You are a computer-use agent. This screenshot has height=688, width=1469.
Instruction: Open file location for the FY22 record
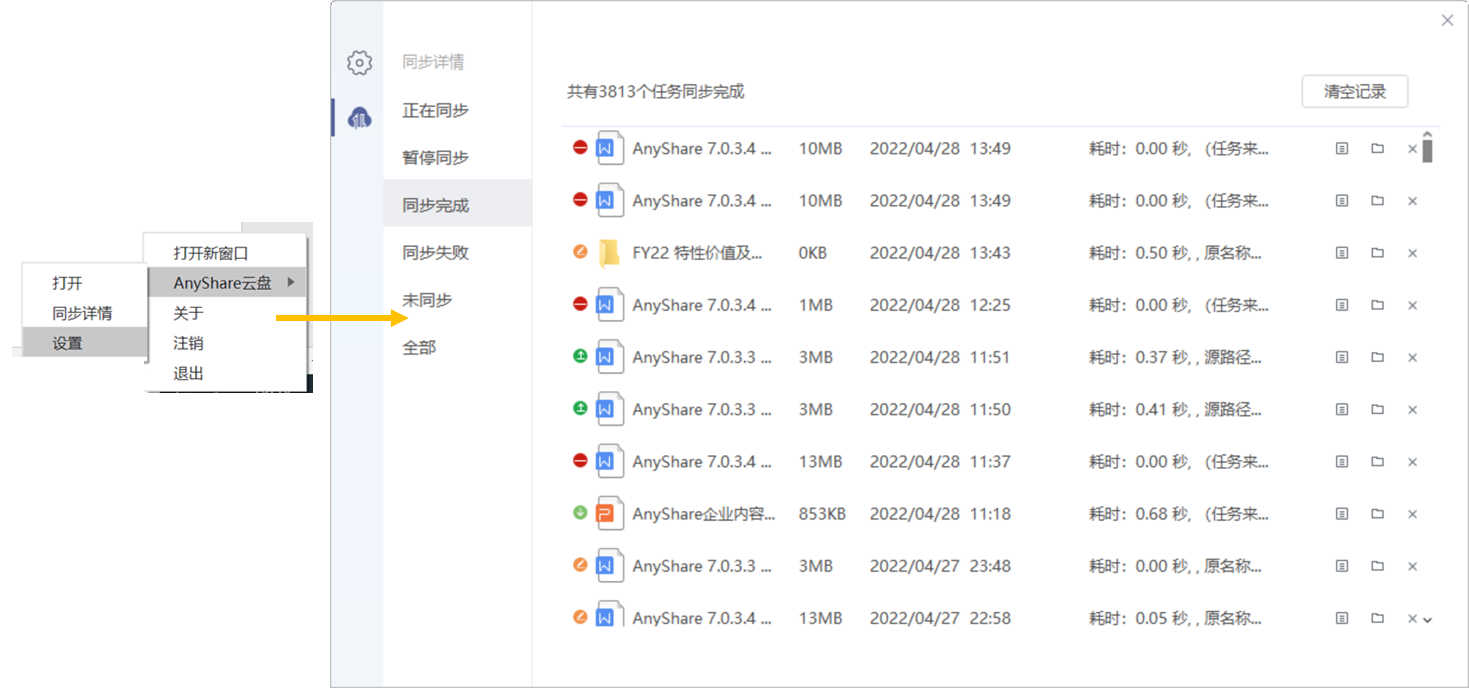point(1377,253)
